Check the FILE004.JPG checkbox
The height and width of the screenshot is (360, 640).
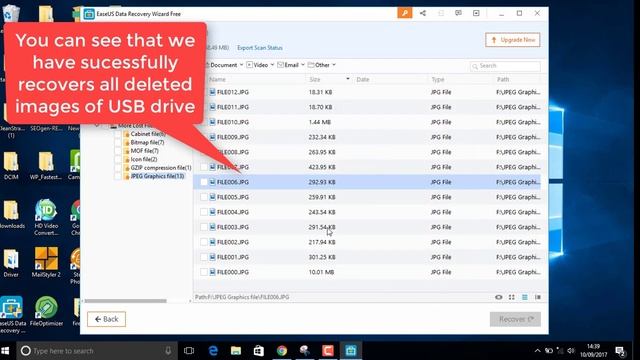click(x=204, y=212)
